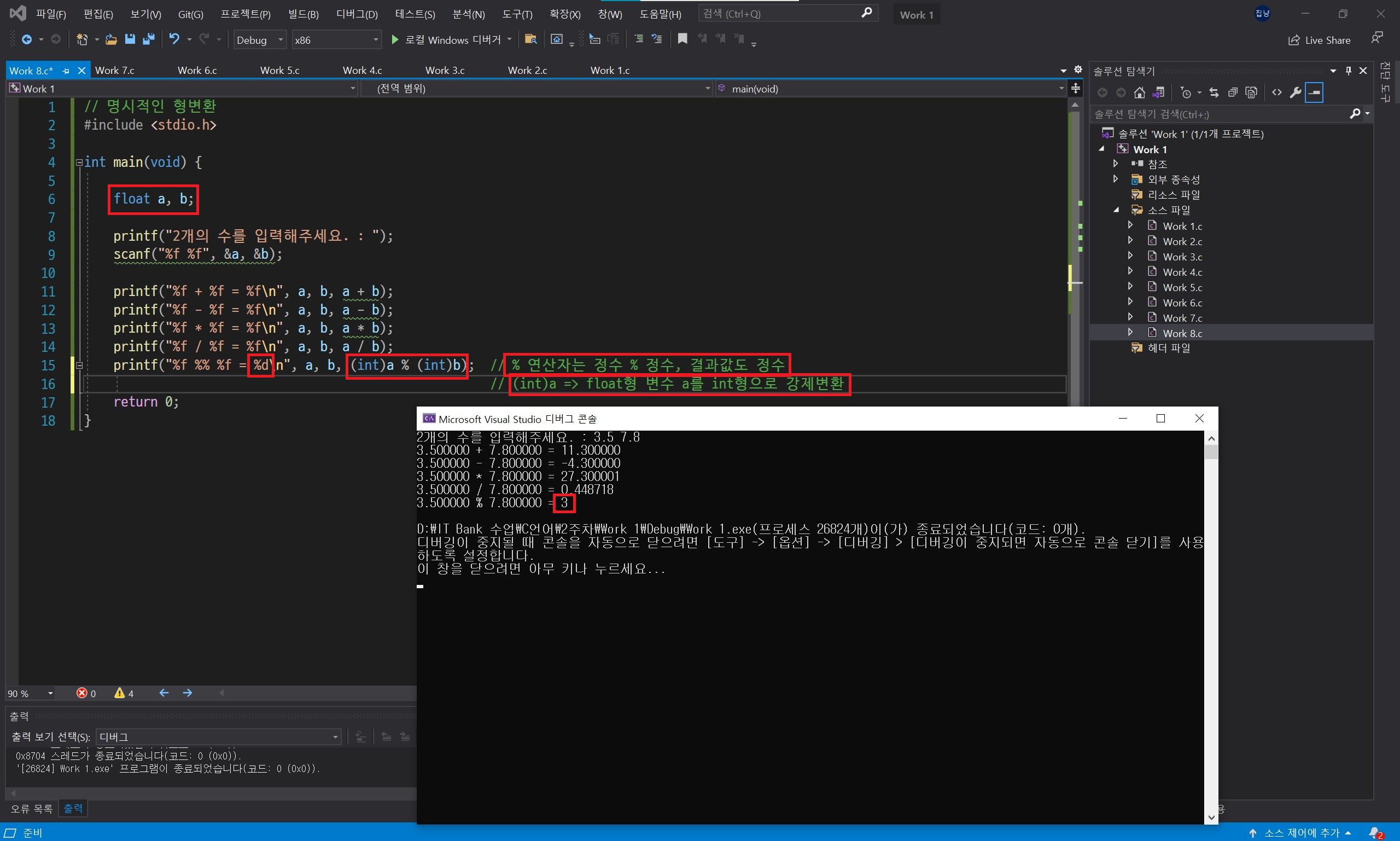
Task: Click the Open File folder icon
Action: pos(111,39)
